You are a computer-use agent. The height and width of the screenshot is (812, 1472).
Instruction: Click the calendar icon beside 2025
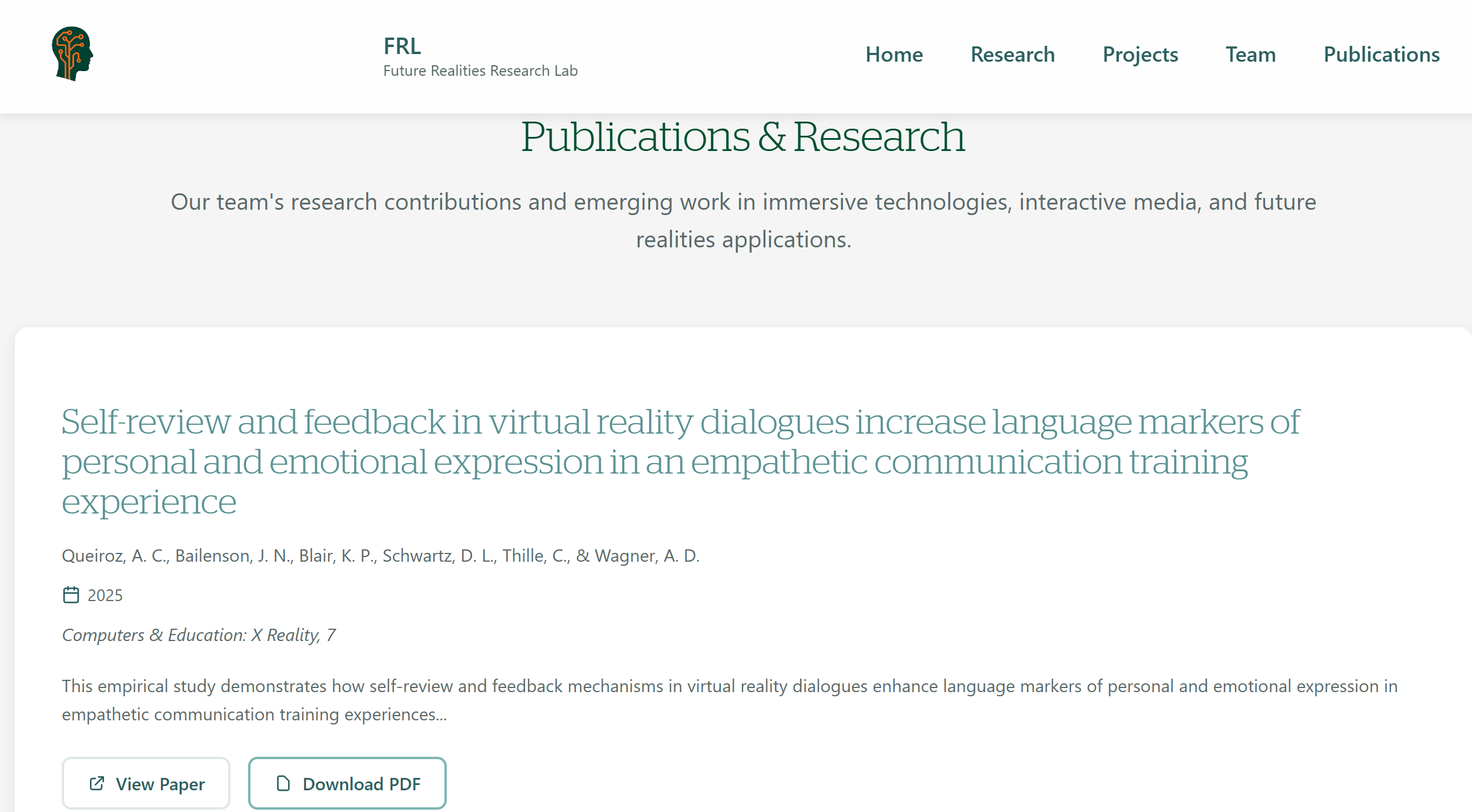71,595
